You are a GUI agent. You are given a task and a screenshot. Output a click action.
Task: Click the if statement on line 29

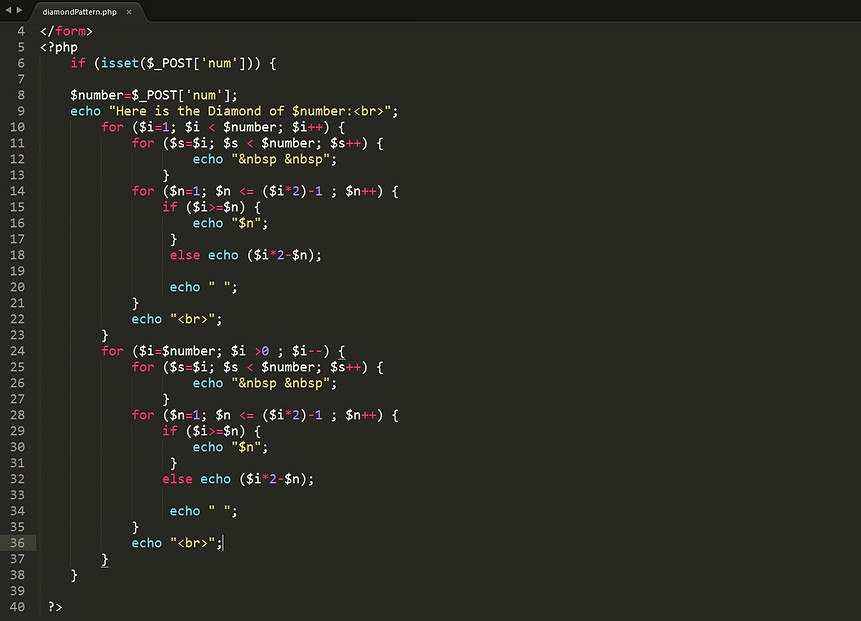click(211, 431)
